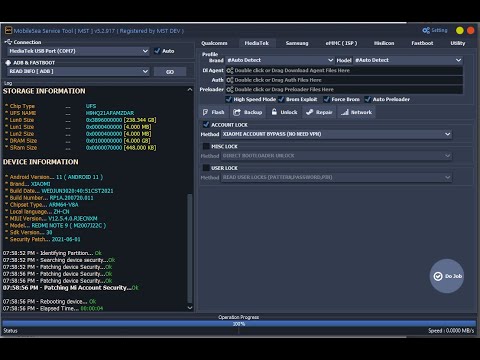This screenshot has width=480, height=360.
Task: Switch to the MediaTek tab
Action: pos(257,43)
